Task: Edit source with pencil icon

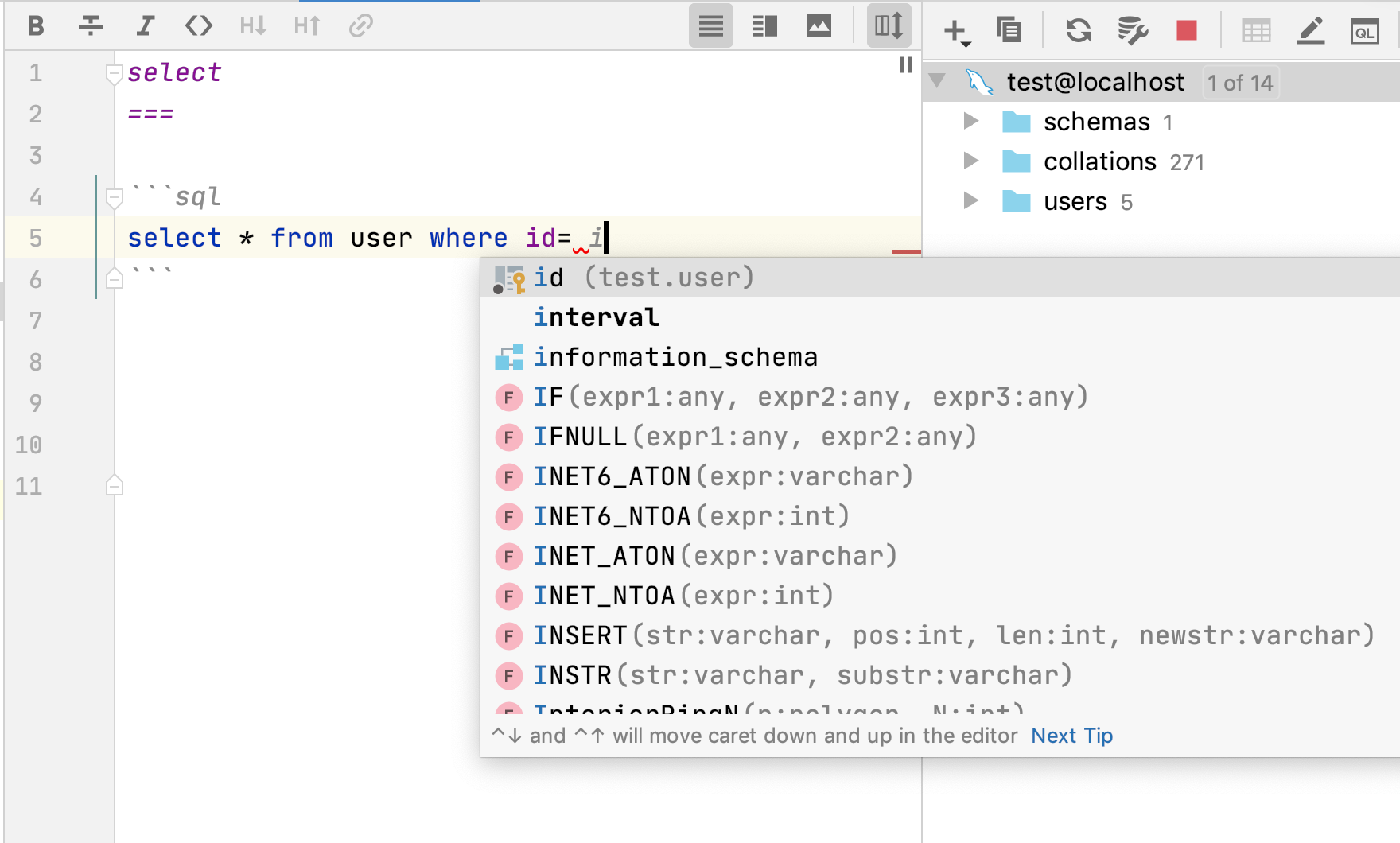Action: pyautogui.click(x=1311, y=30)
